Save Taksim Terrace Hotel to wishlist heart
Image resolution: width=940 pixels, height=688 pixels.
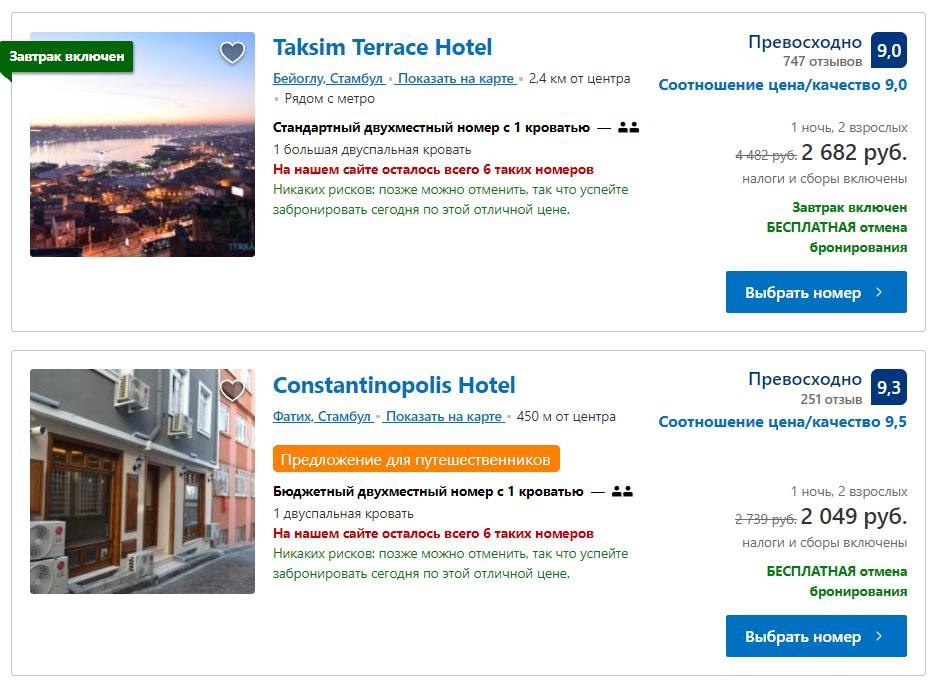click(x=232, y=53)
